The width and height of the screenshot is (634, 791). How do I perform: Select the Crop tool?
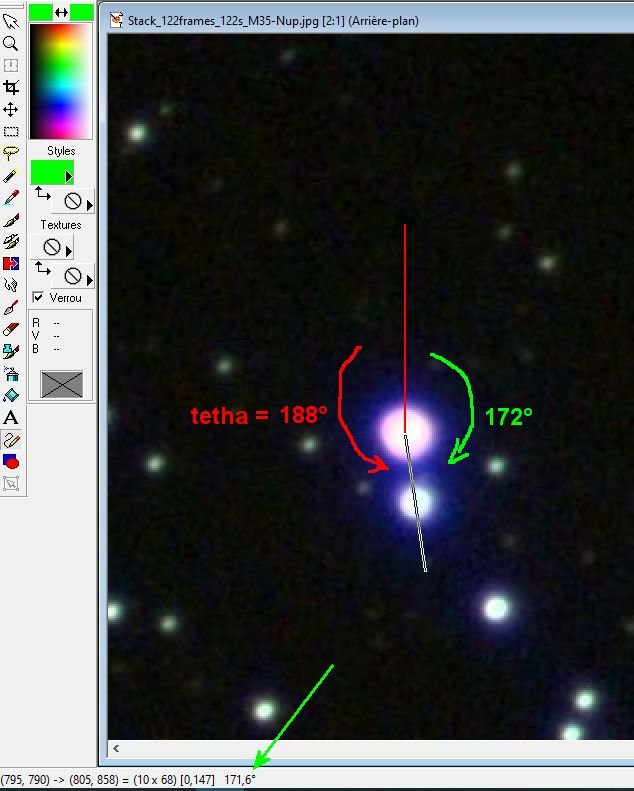tap(11, 87)
